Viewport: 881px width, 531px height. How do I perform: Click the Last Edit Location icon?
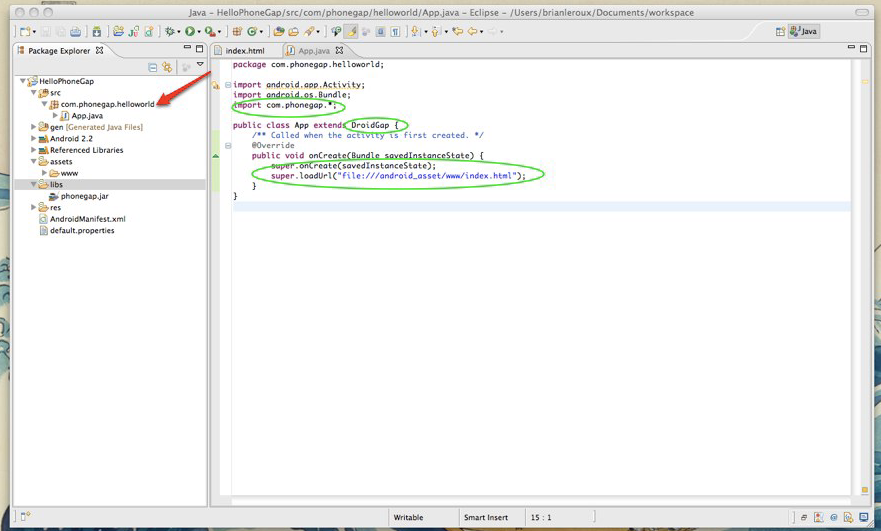pyautogui.click(x=457, y=32)
